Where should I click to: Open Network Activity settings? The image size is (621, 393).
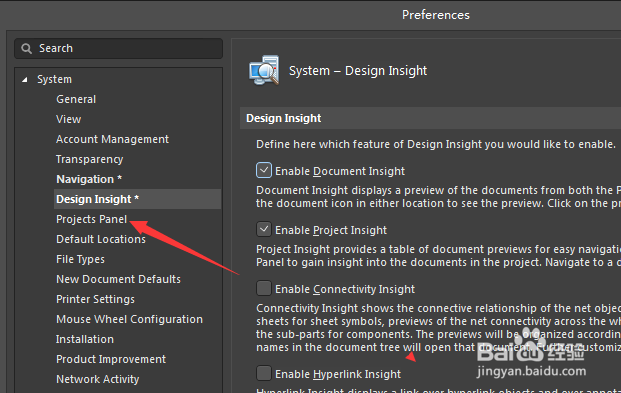pos(98,379)
